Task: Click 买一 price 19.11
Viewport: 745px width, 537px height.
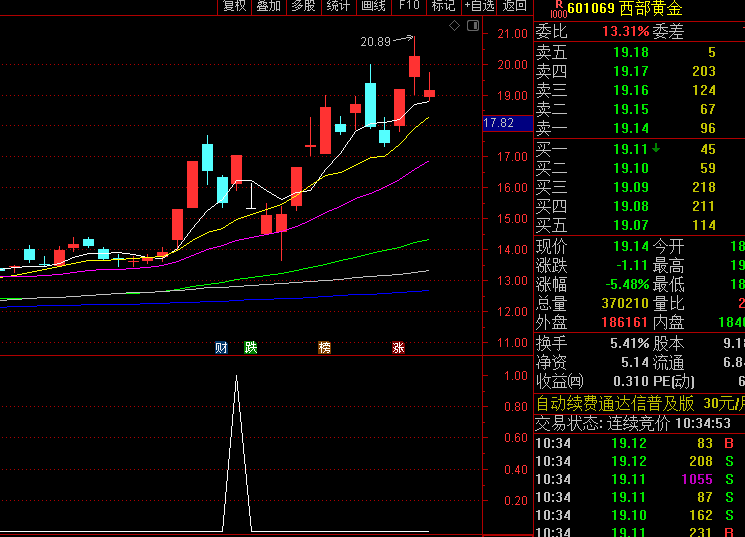Action: 631,149
